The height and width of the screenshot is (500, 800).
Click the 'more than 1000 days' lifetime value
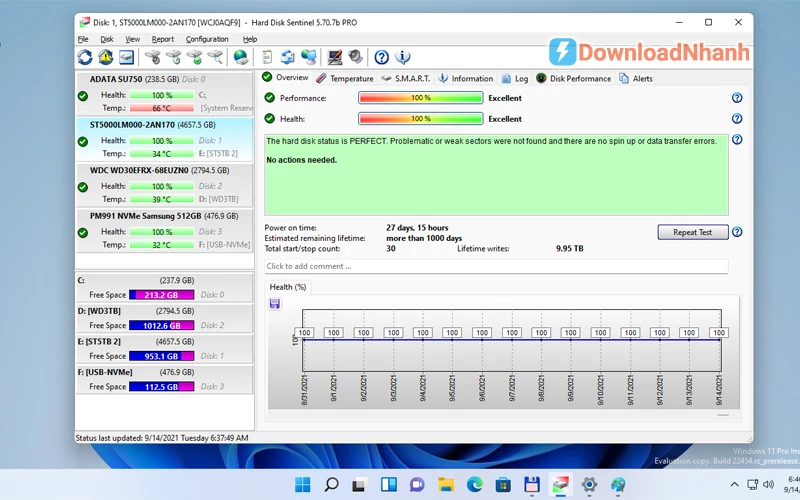pyautogui.click(x=424, y=238)
